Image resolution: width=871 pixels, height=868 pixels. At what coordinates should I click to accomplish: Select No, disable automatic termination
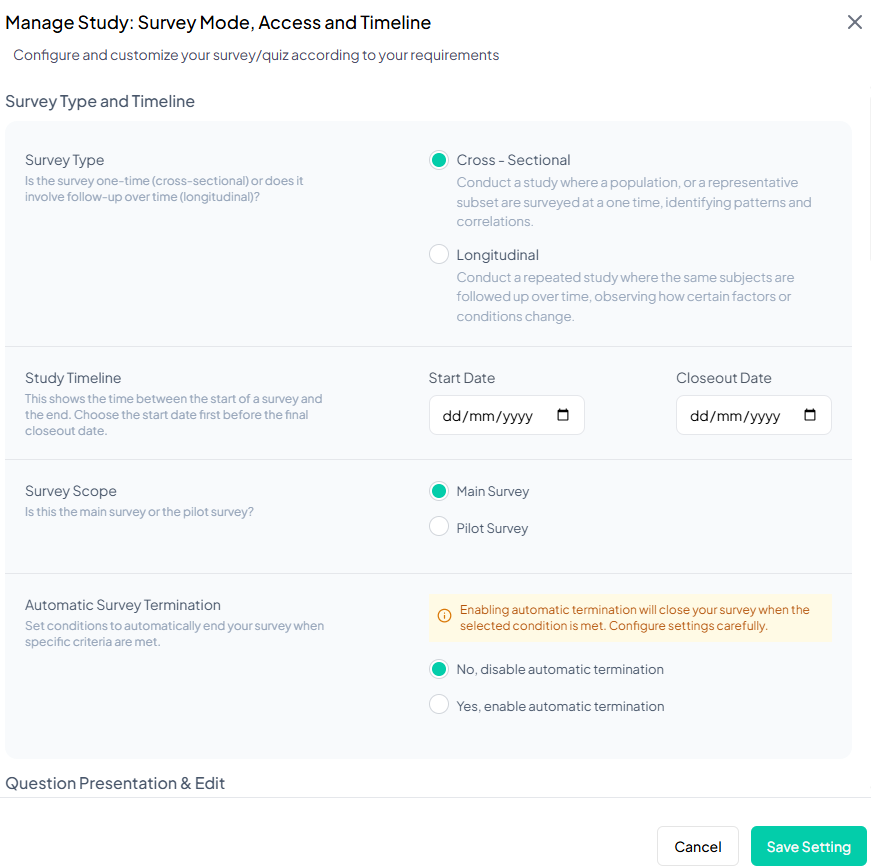click(x=438, y=669)
